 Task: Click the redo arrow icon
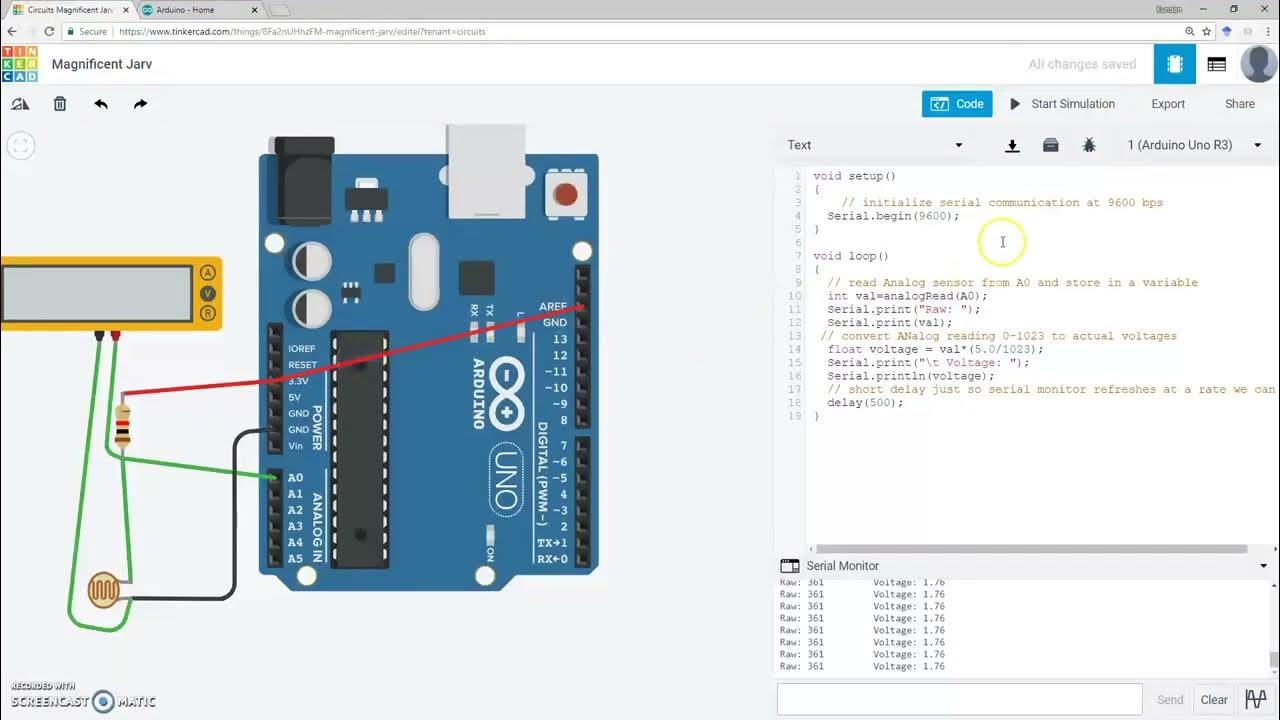(x=140, y=104)
